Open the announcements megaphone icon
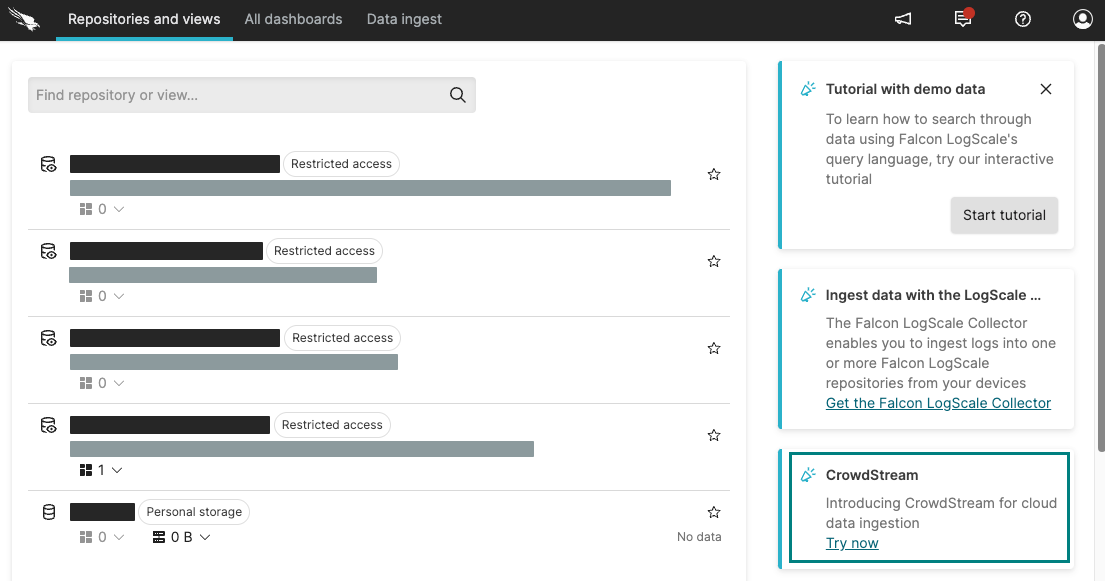This screenshot has width=1105, height=581. pos(903,19)
